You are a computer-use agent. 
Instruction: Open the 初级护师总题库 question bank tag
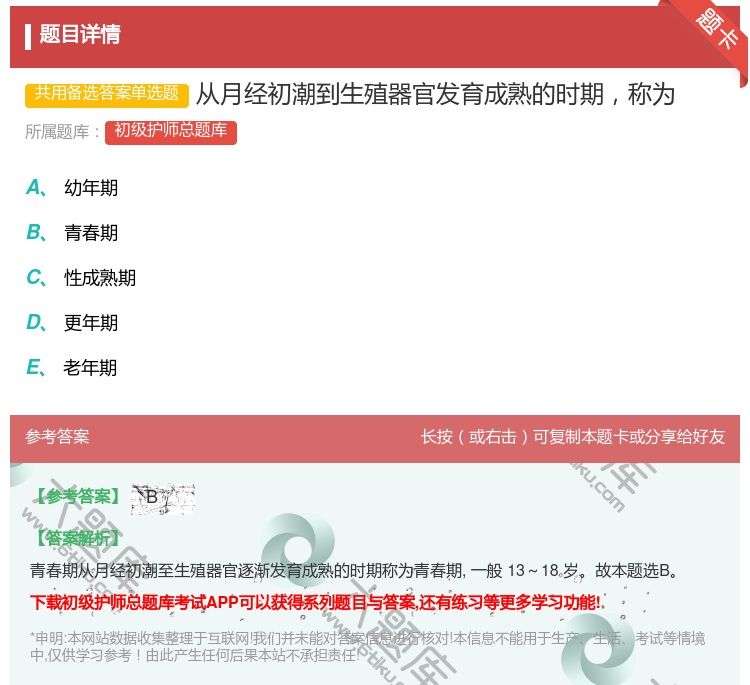pos(171,132)
